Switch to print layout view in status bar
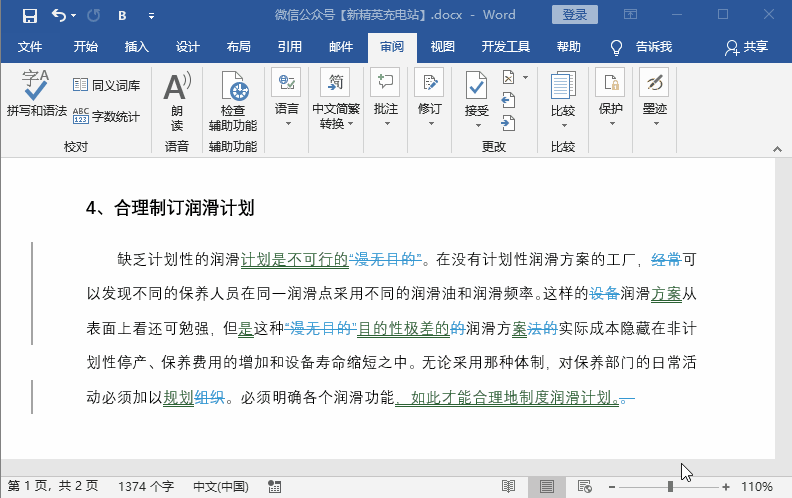Image resolution: width=792 pixels, height=498 pixels. click(x=547, y=487)
